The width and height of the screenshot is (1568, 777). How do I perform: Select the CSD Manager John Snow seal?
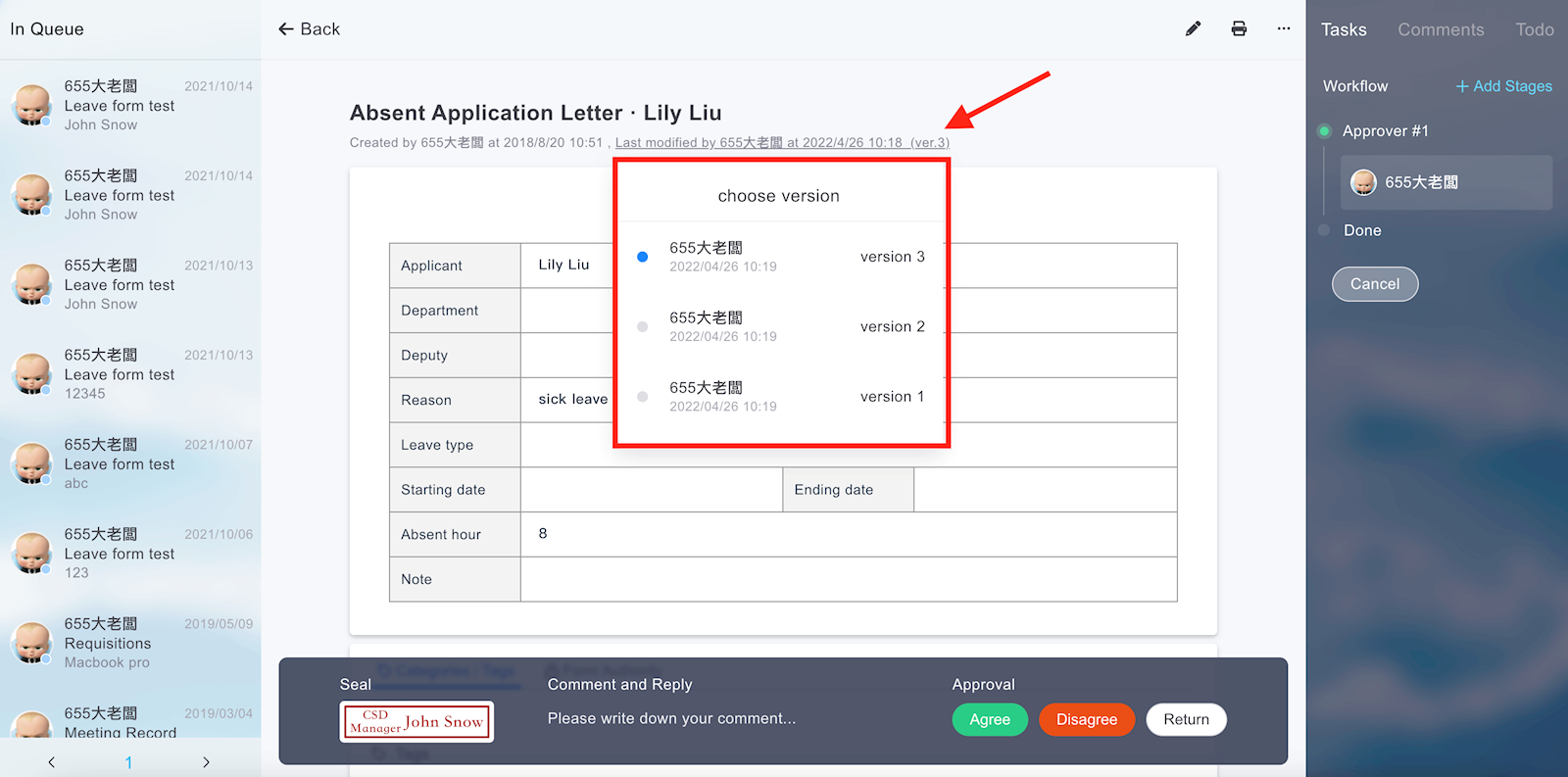pos(416,721)
